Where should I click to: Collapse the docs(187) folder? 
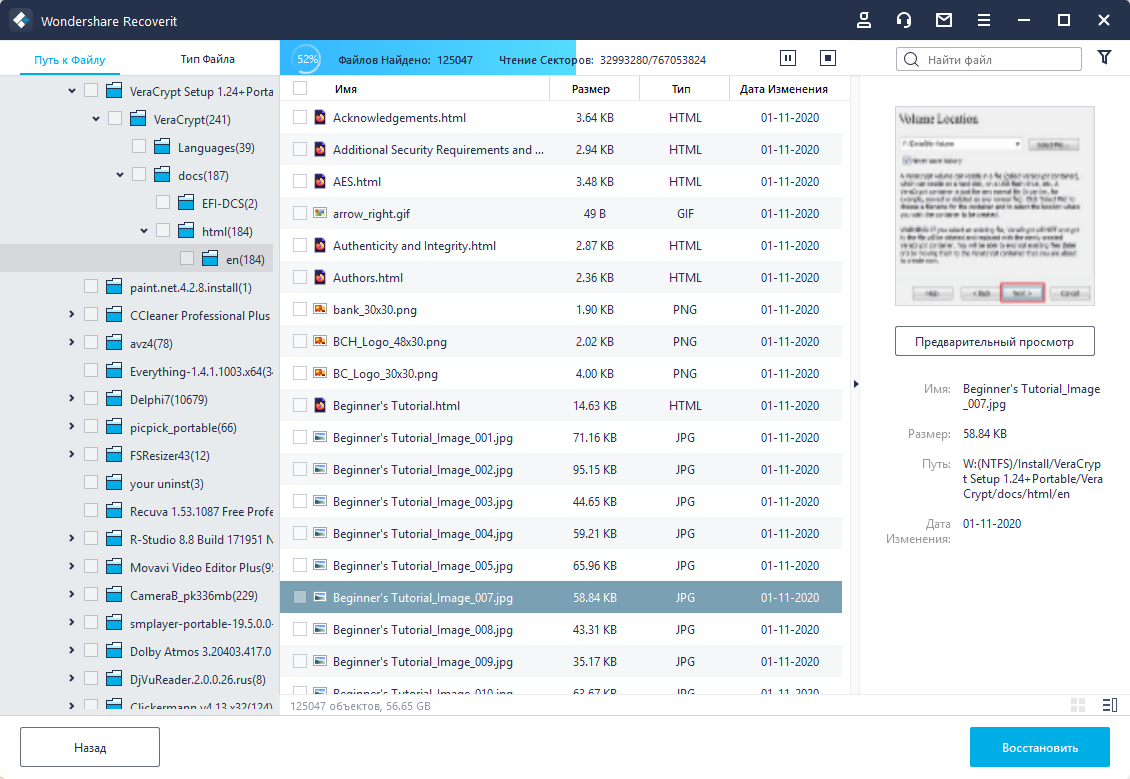(x=120, y=175)
